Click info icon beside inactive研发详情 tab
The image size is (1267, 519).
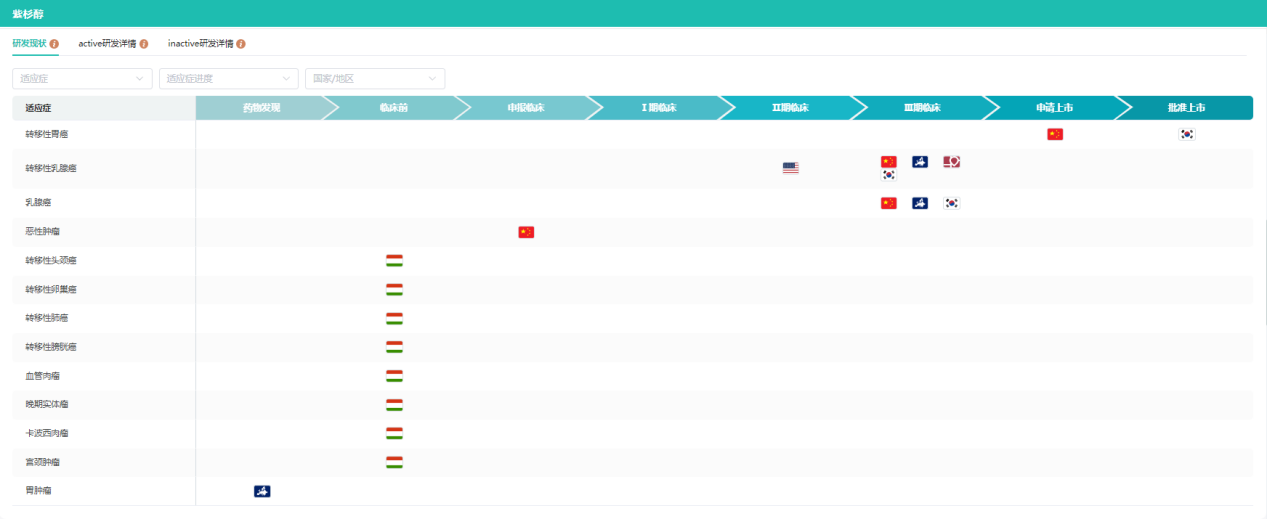click(241, 44)
